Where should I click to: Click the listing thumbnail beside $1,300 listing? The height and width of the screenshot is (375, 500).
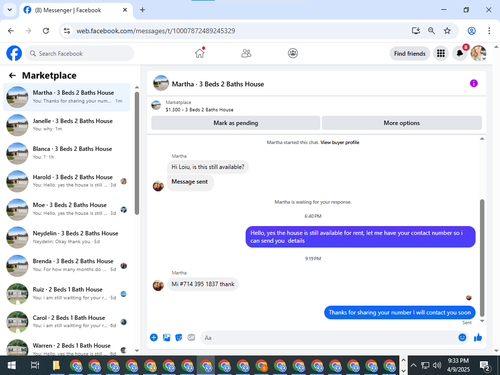coord(156,105)
